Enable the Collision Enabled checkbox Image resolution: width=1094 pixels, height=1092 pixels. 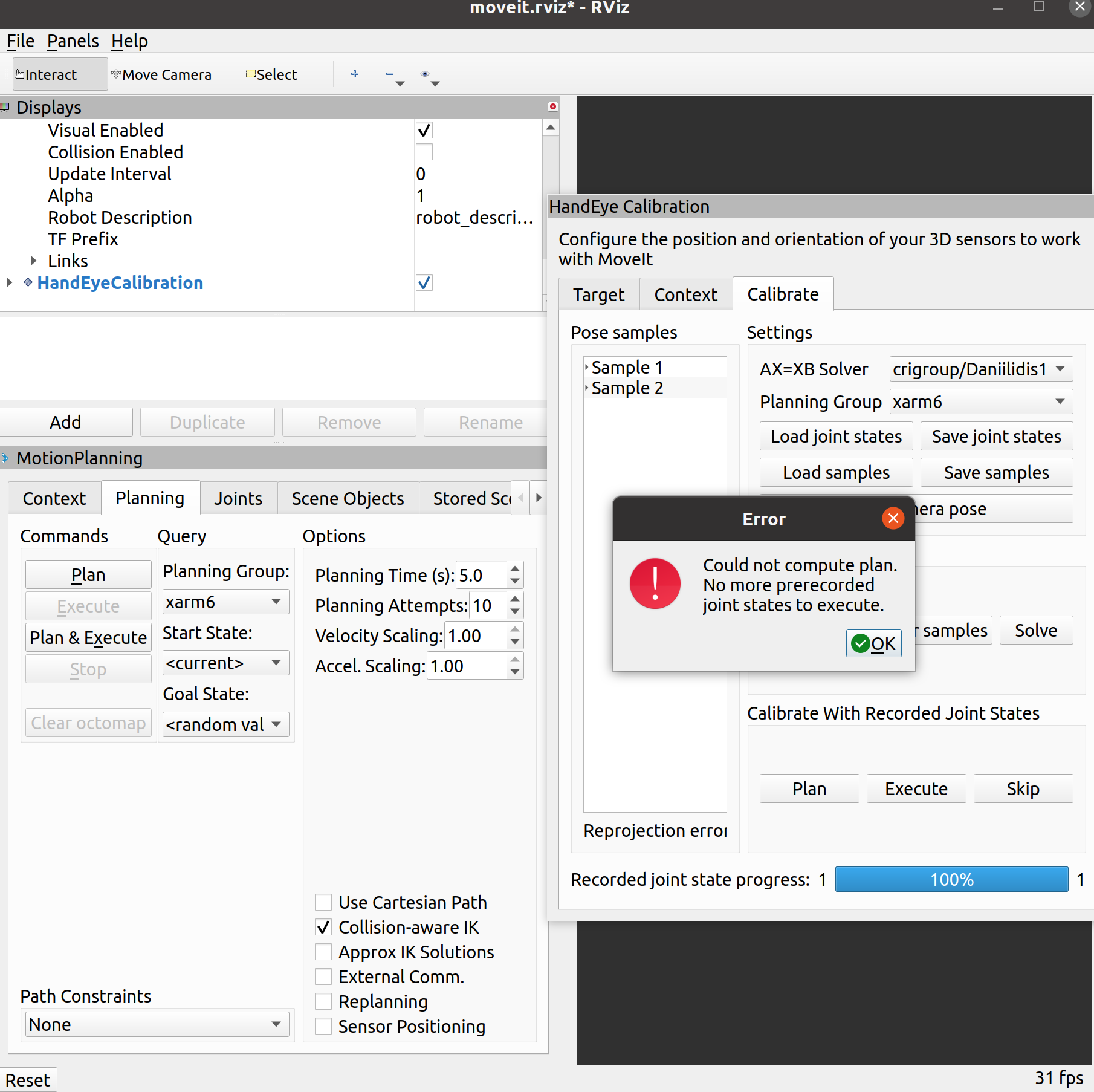coord(424,152)
